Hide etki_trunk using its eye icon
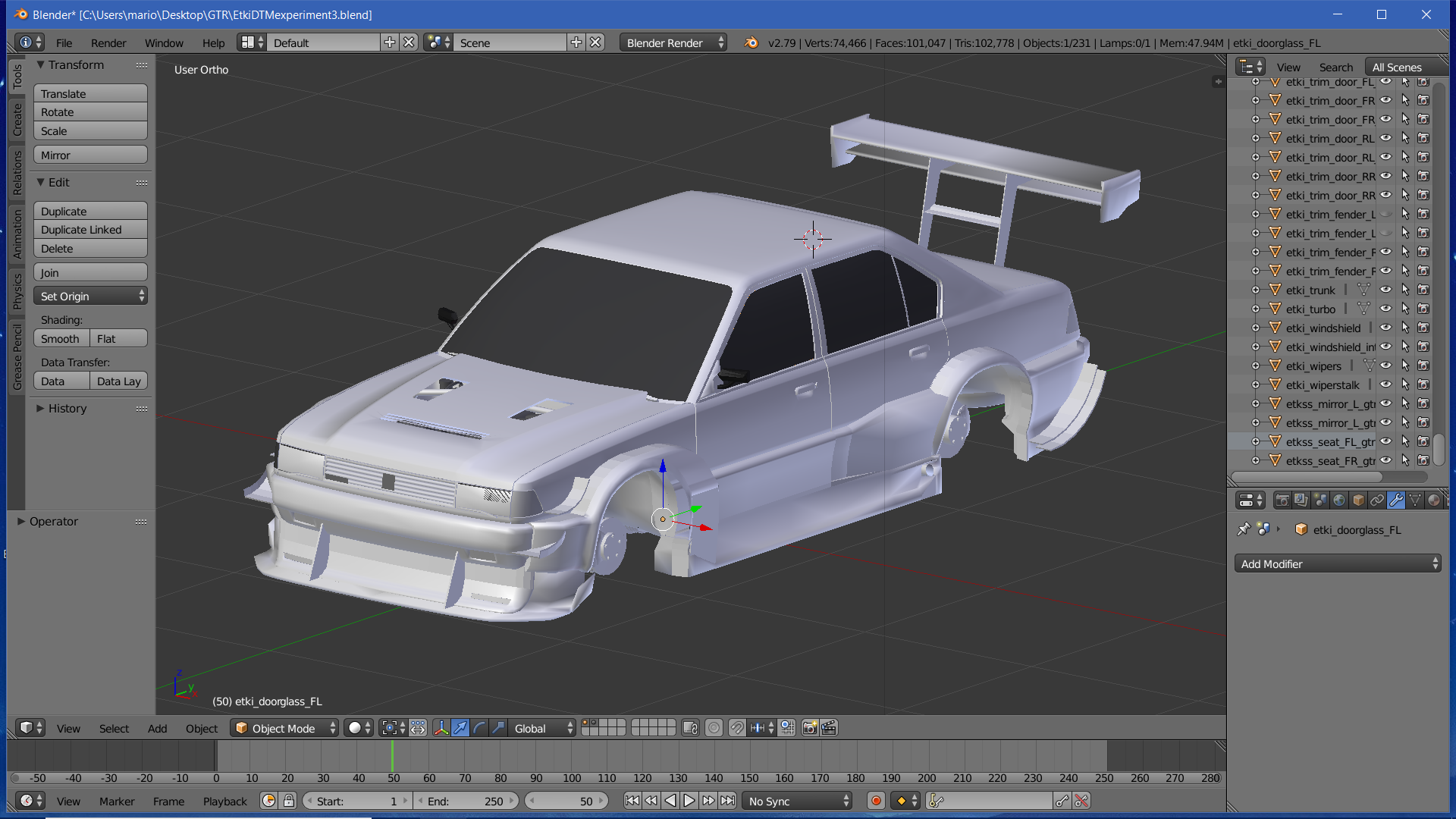The height and width of the screenshot is (819, 1456). pos(1386,290)
